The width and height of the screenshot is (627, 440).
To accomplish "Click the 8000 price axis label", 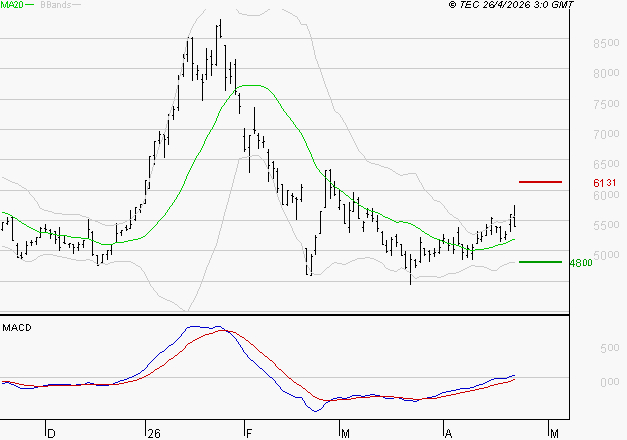I will (x=606, y=73).
